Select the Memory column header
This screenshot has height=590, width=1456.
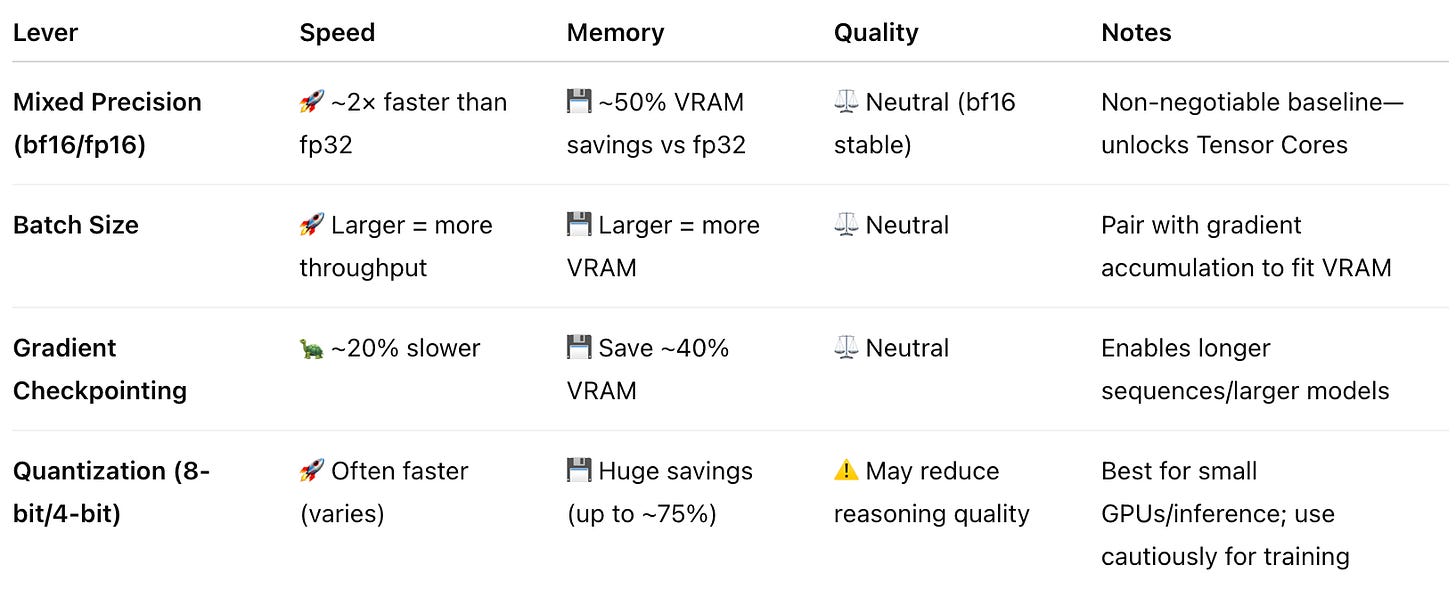(x=615, y=32)
